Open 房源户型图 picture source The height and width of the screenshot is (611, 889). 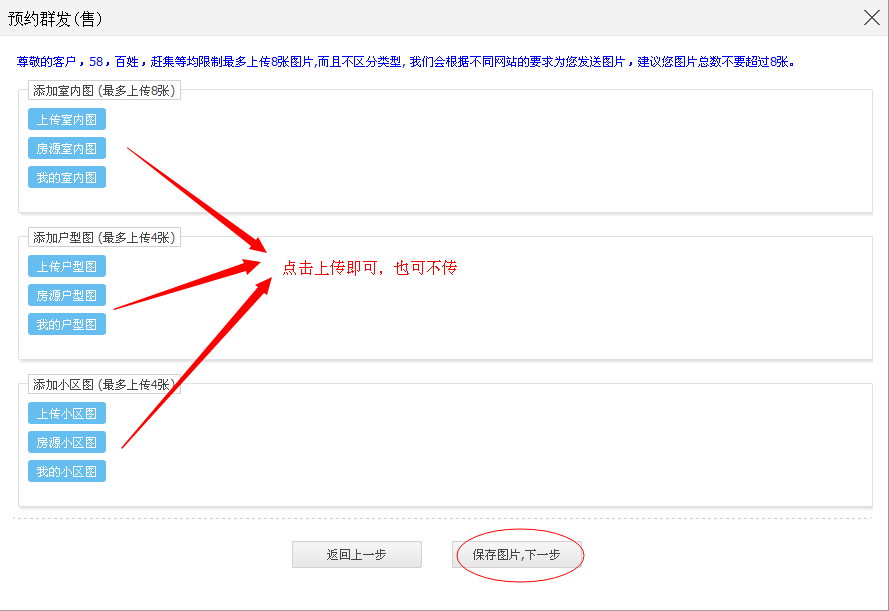(67, 295)
